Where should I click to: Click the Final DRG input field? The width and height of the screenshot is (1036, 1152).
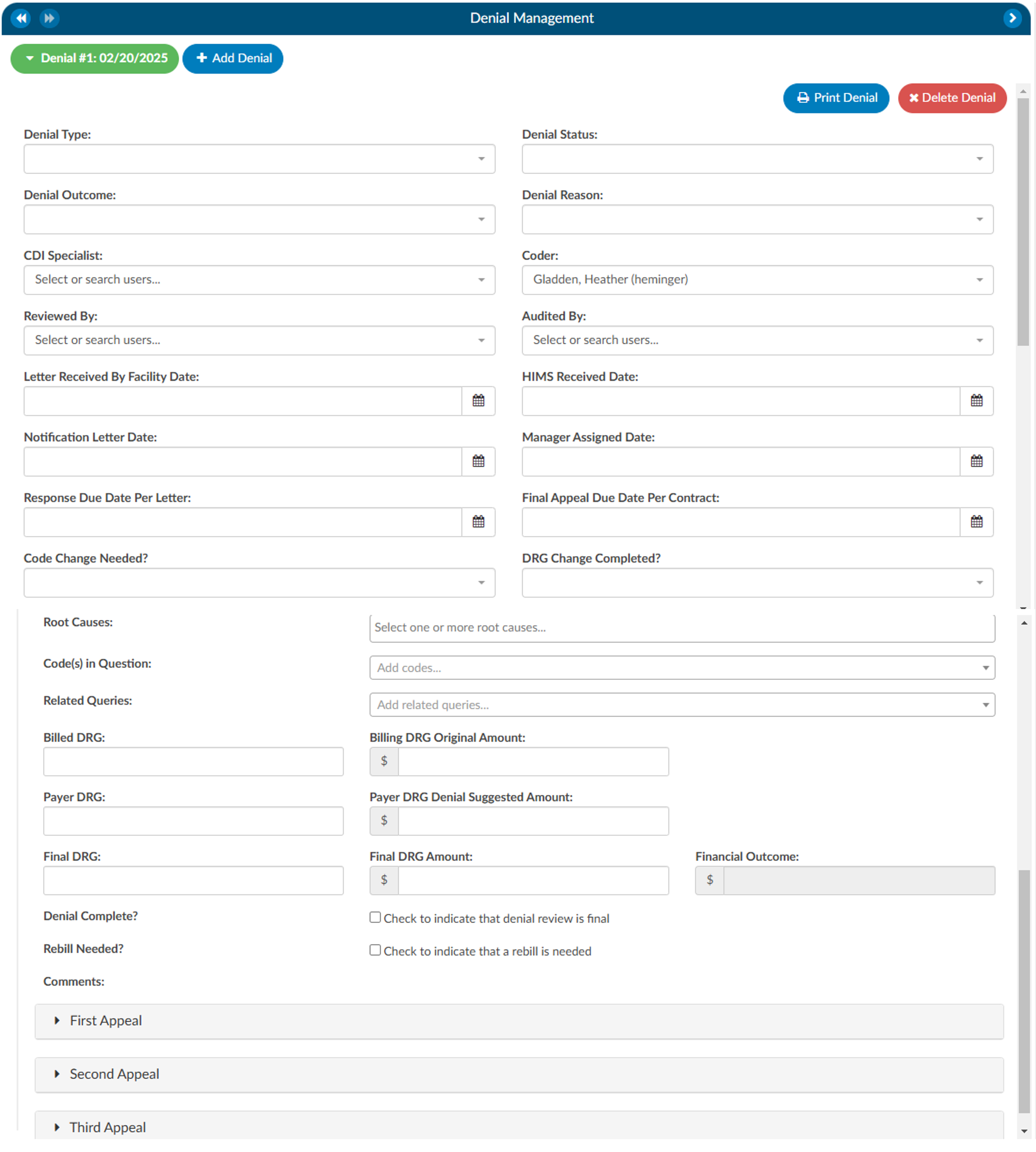[193, 881]
